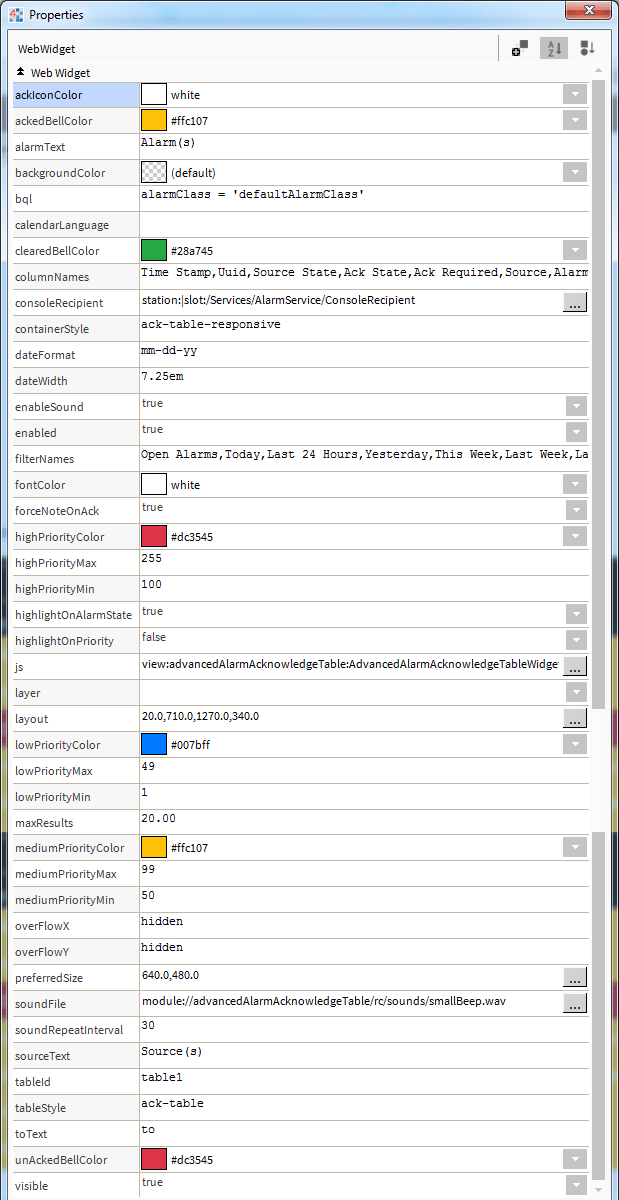Open layout editor ellipsis button
The height and width of the screenshot is (1200, 619).
click(575, 718)
